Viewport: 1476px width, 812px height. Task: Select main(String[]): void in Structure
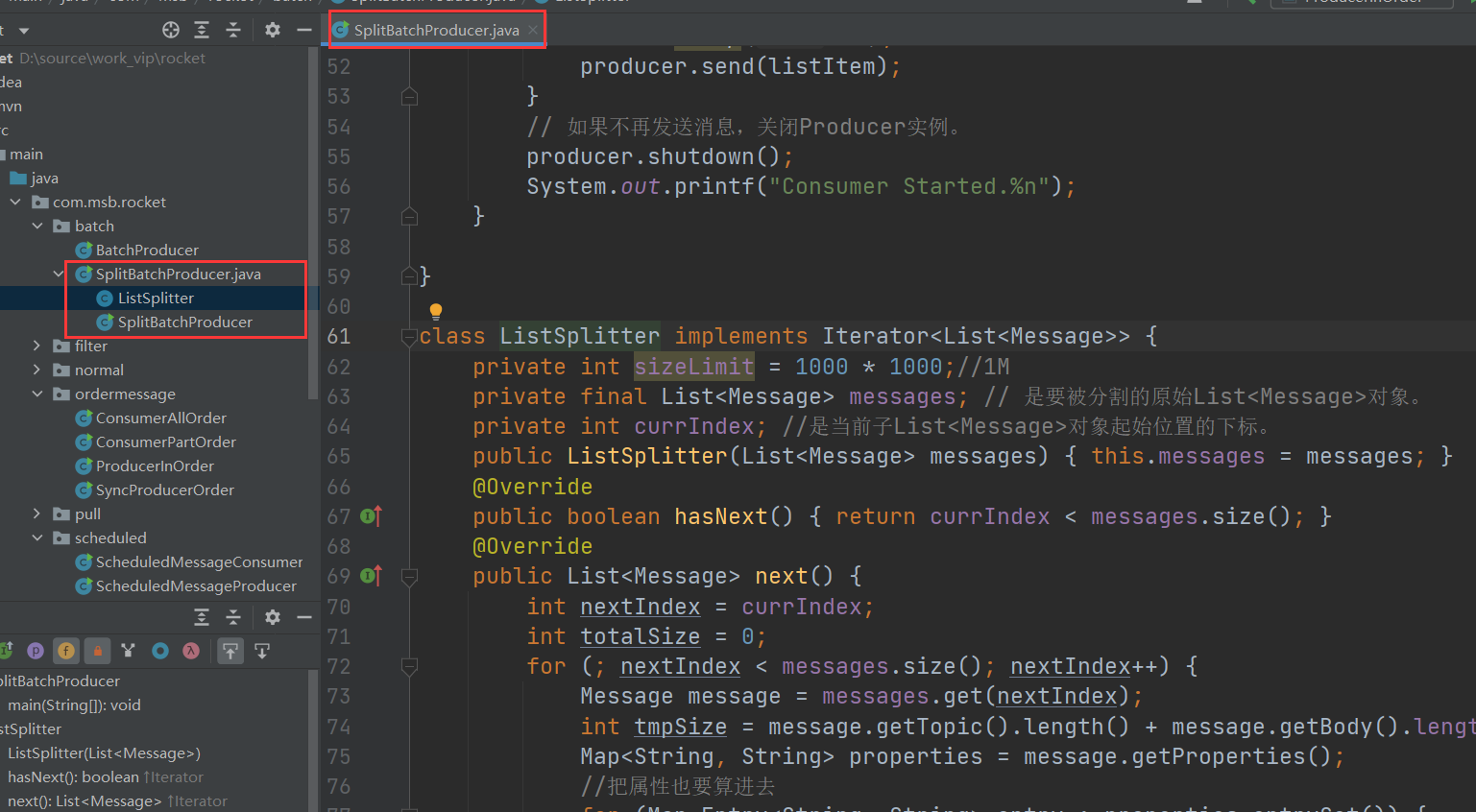click(74, 705)
